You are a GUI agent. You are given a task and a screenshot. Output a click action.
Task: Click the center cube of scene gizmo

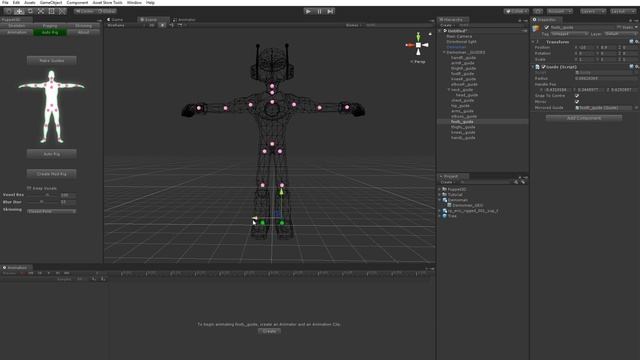click(418, 45)
